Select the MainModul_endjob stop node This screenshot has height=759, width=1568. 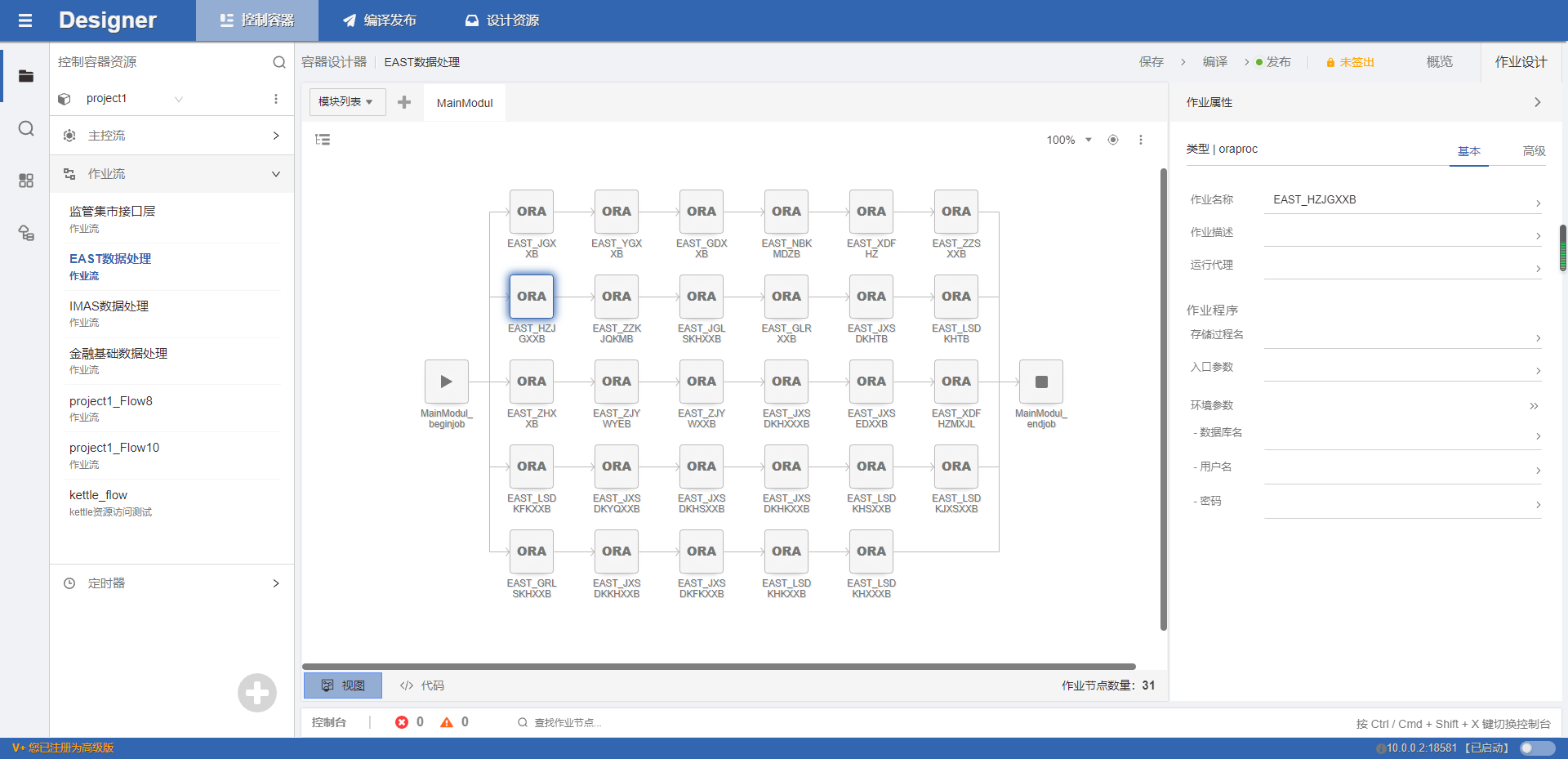pyautogui.click(x=1041, y=382)
